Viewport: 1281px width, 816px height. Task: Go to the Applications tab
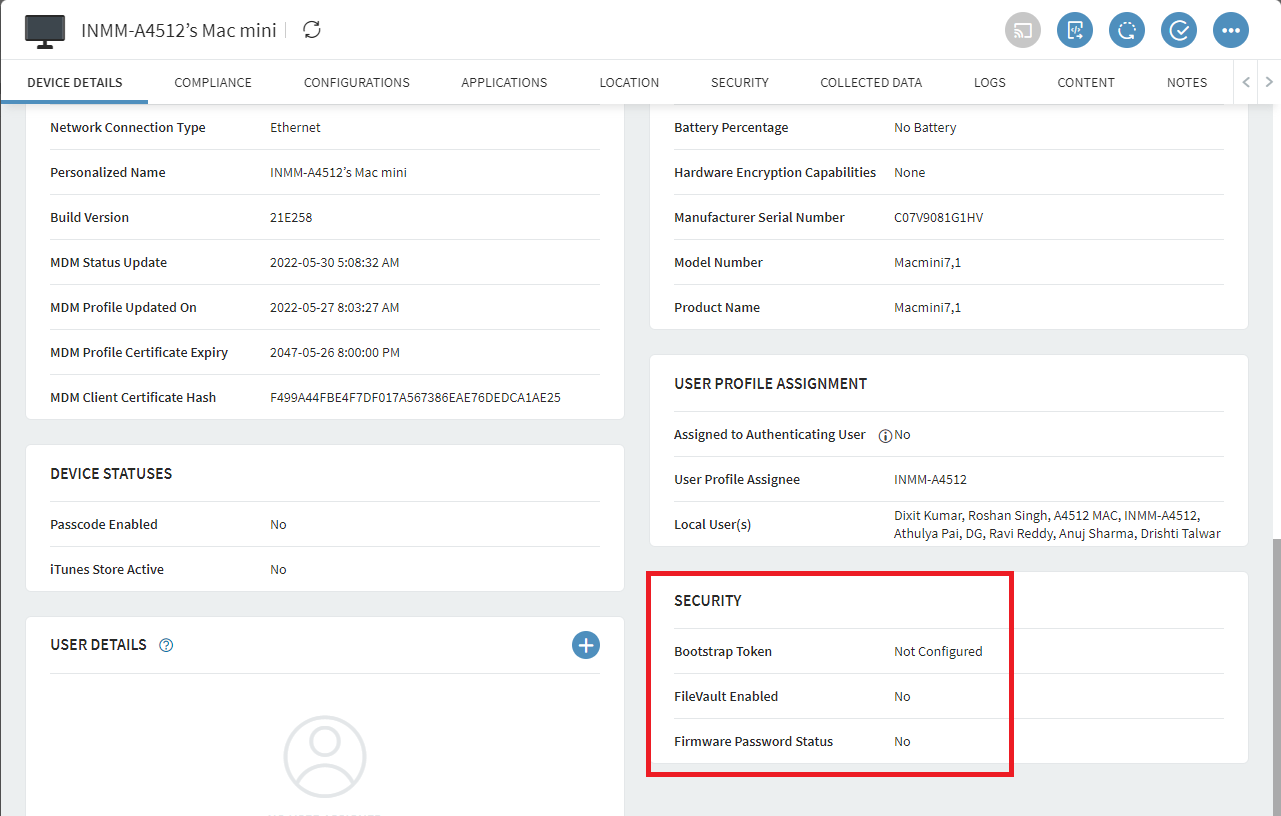click(504, 83)
